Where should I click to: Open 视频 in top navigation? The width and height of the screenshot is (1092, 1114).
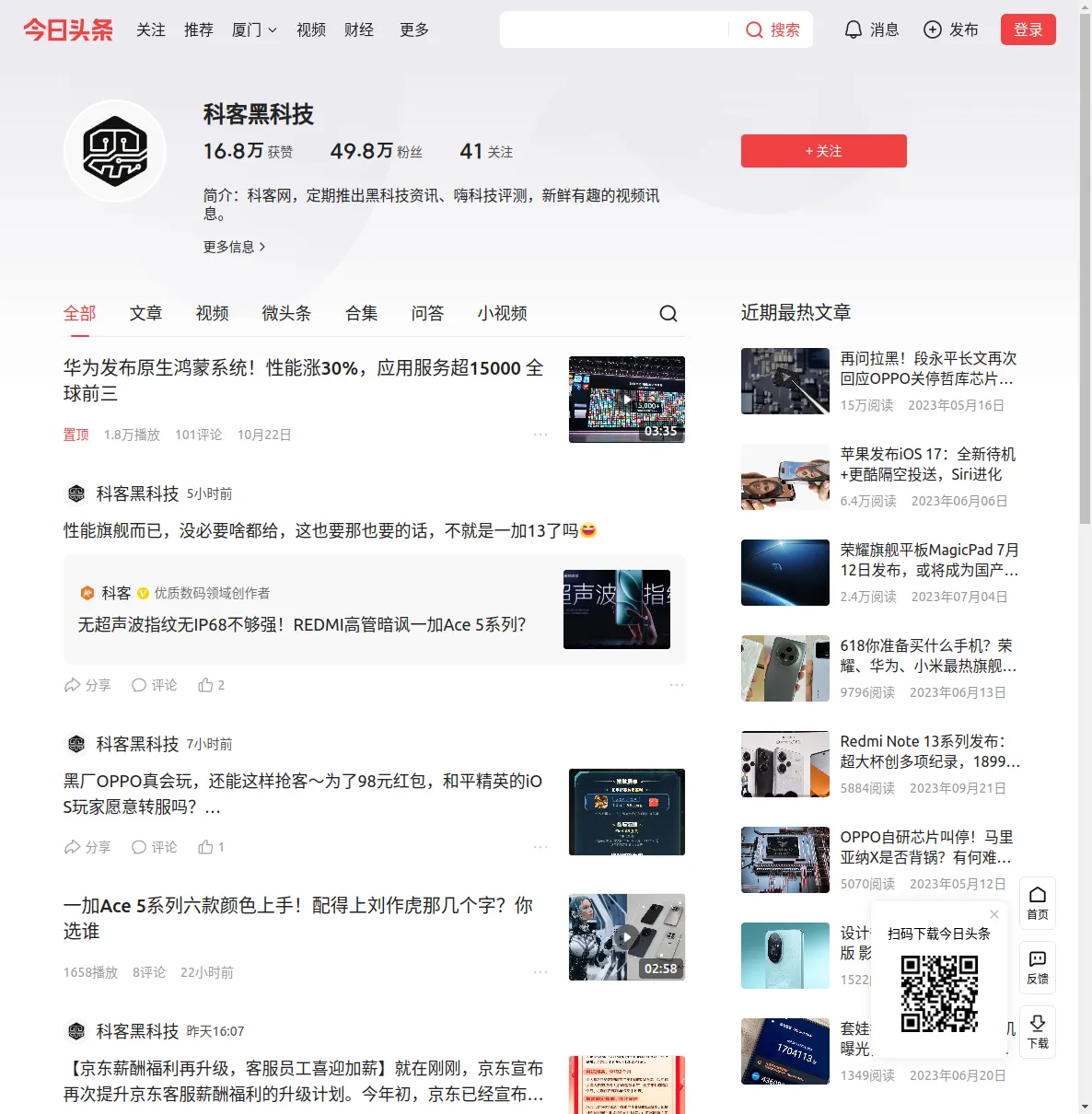click(311, 30)
